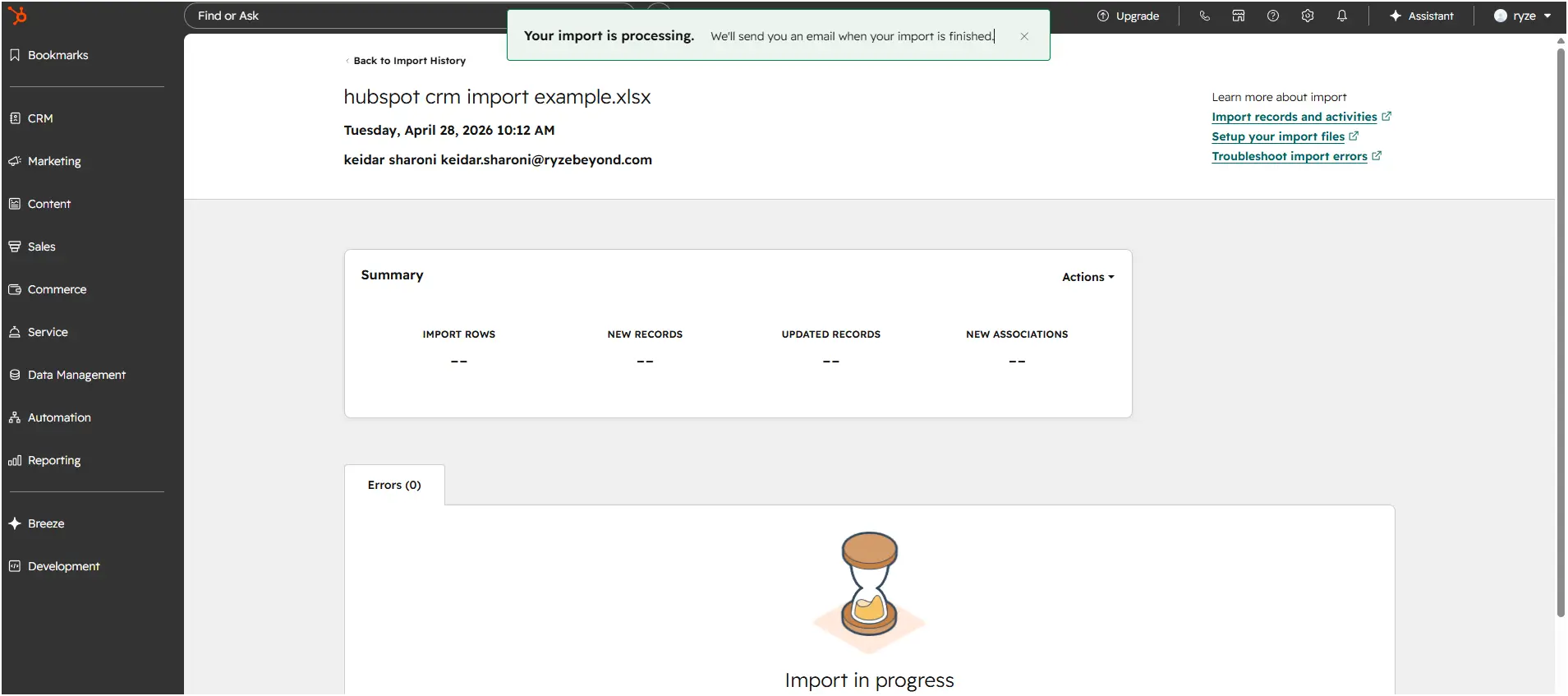1568x696 pixels.
Task: Click the IMPORT ROWS summary label
Action: tap(459, 334)
